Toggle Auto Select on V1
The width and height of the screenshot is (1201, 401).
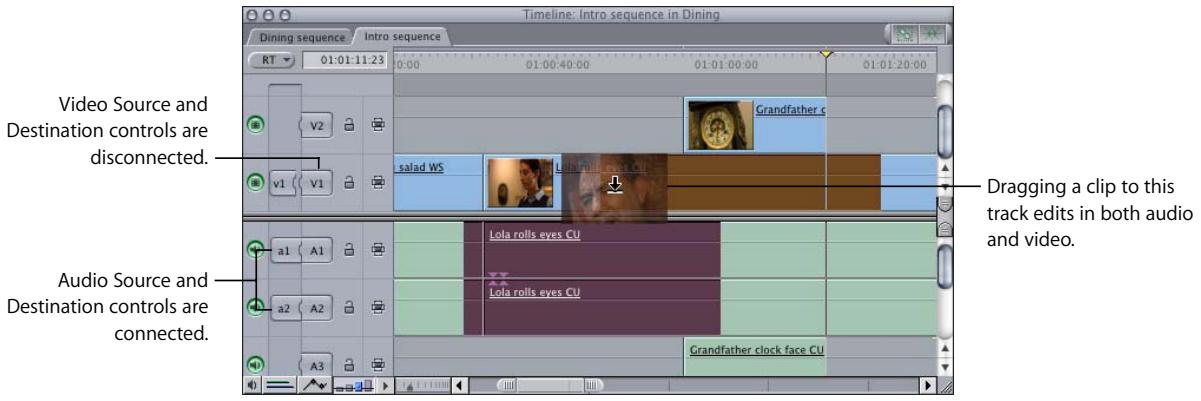click(378, 183)
